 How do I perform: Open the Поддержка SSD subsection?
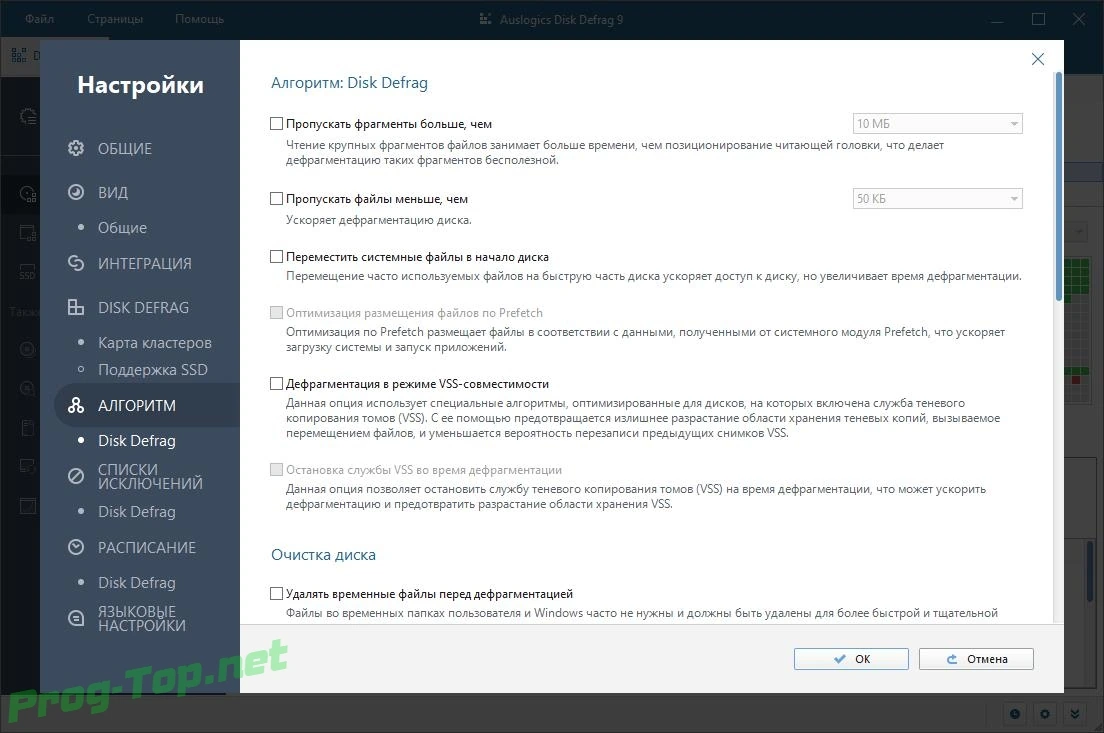coord(153,370)
